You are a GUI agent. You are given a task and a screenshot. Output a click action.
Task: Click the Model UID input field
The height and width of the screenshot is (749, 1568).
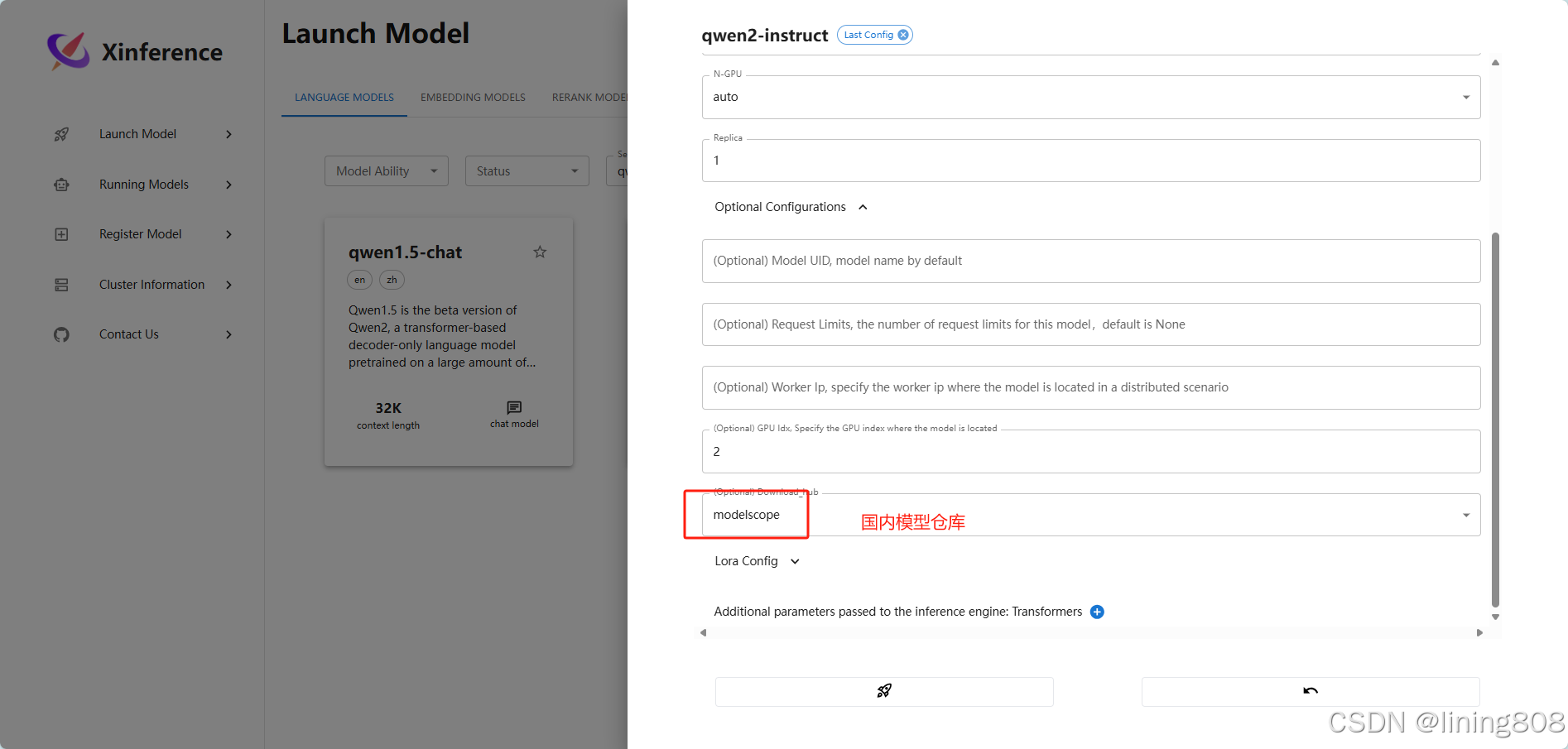click(x=1090, y=261)
